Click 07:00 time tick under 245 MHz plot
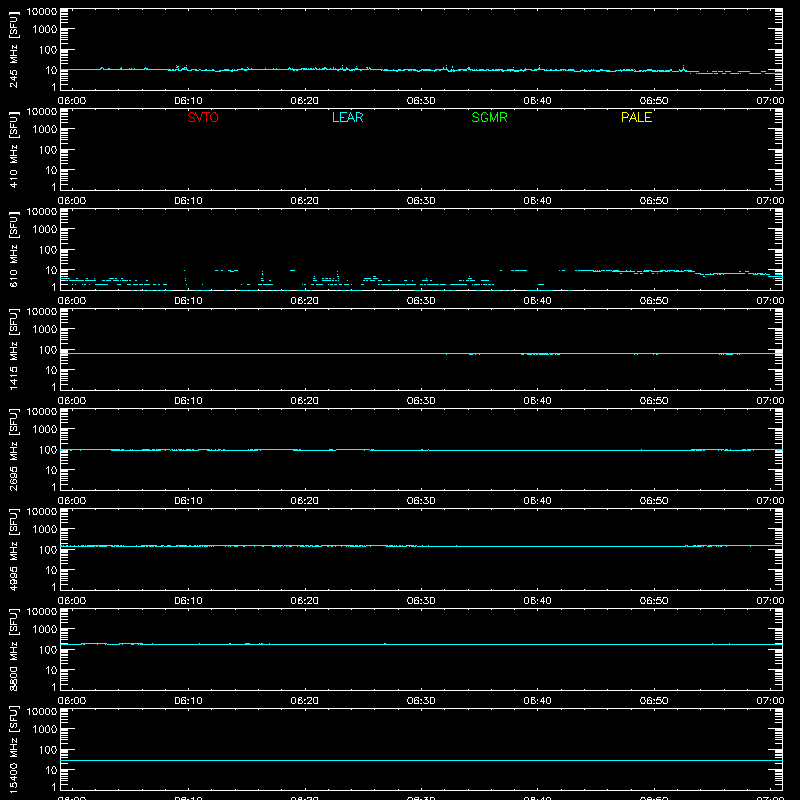 (x=770, y=101)
